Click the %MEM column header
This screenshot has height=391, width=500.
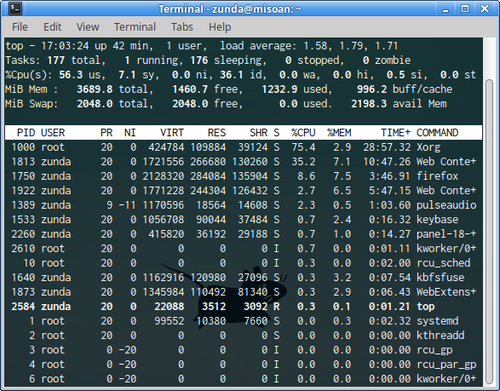tap(339, 133)
